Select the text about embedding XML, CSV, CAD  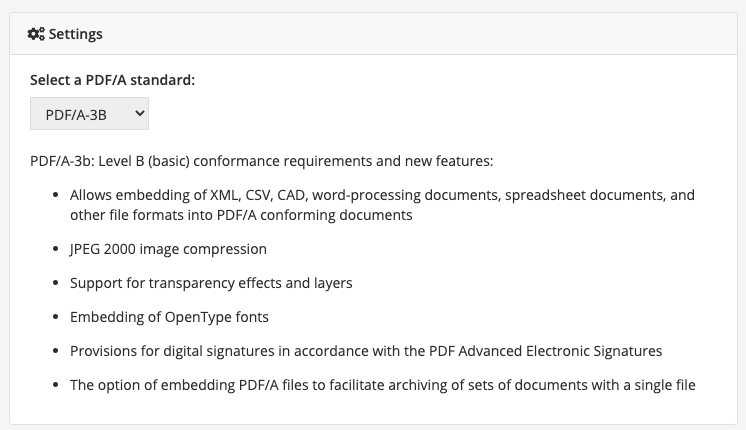click(x=382, y=195)
